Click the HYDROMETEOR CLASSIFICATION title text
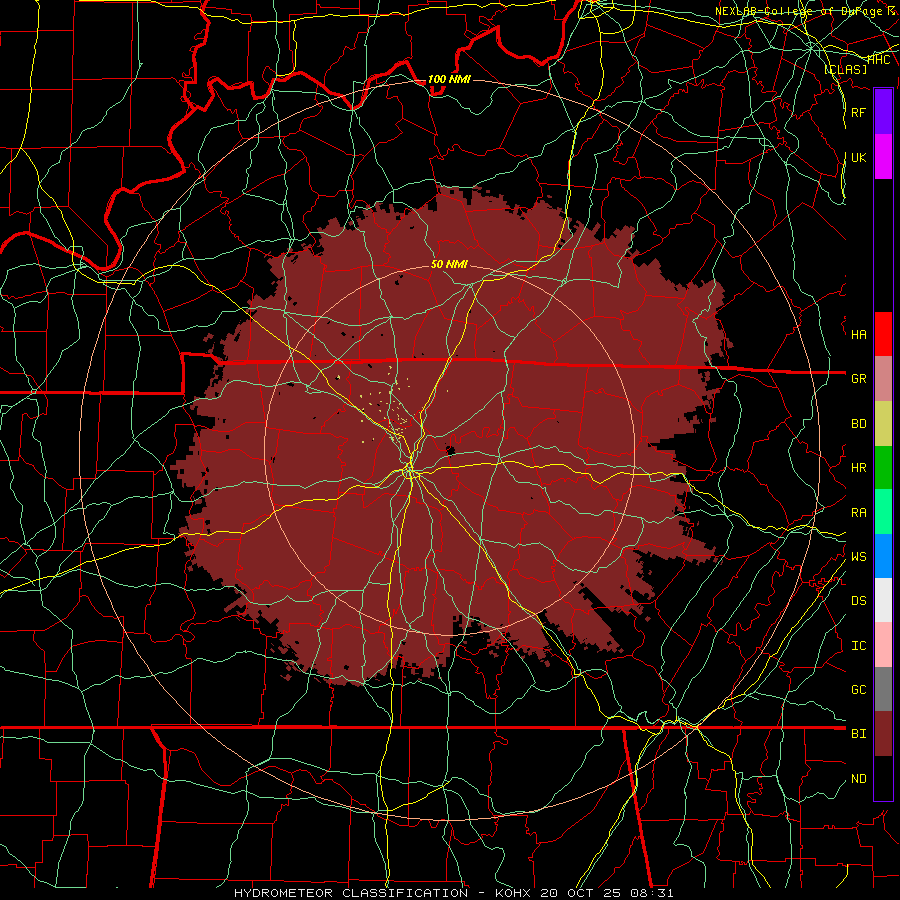 tap(351, 893)
